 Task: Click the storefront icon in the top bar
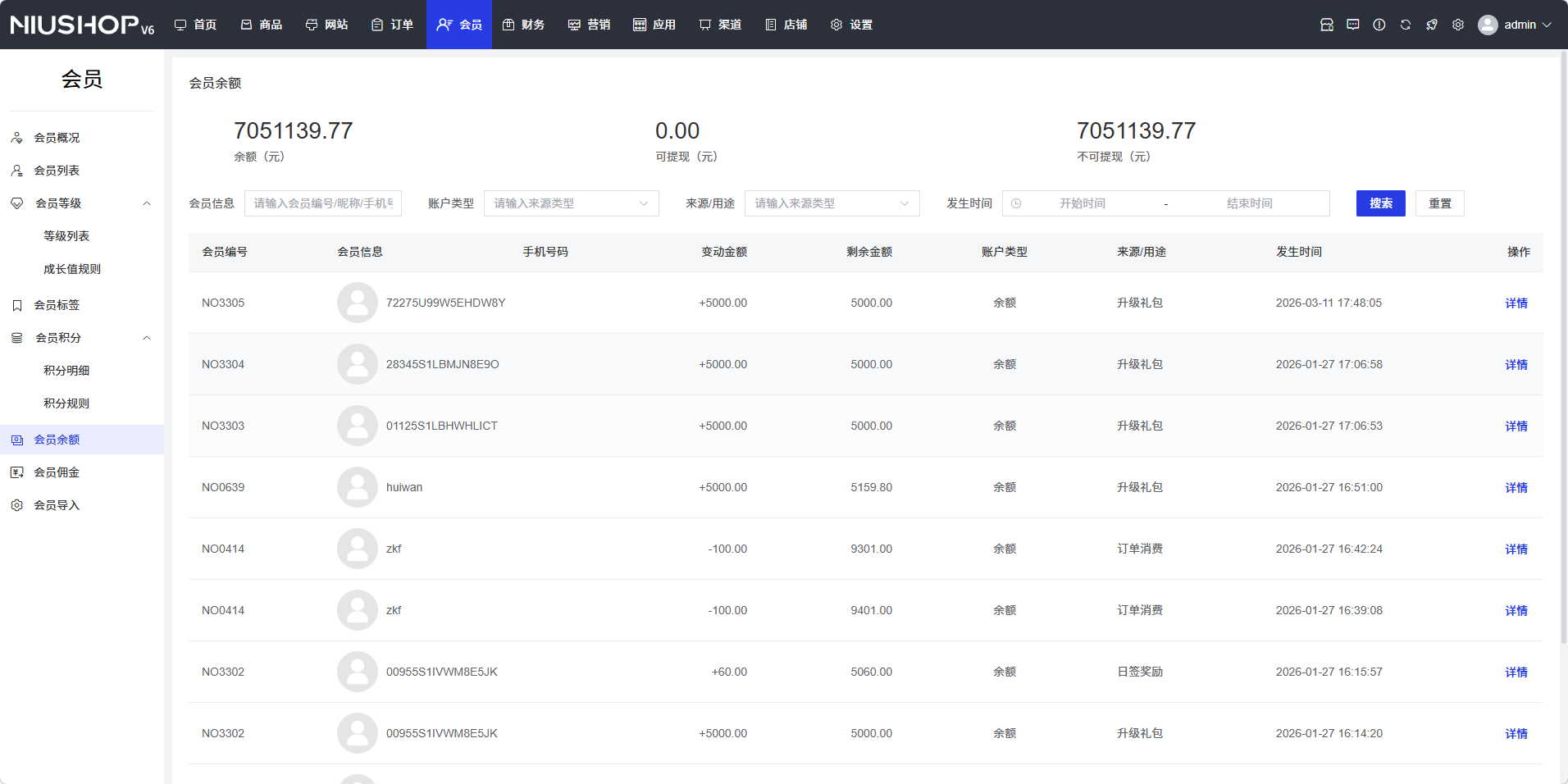coord(1327,25)
